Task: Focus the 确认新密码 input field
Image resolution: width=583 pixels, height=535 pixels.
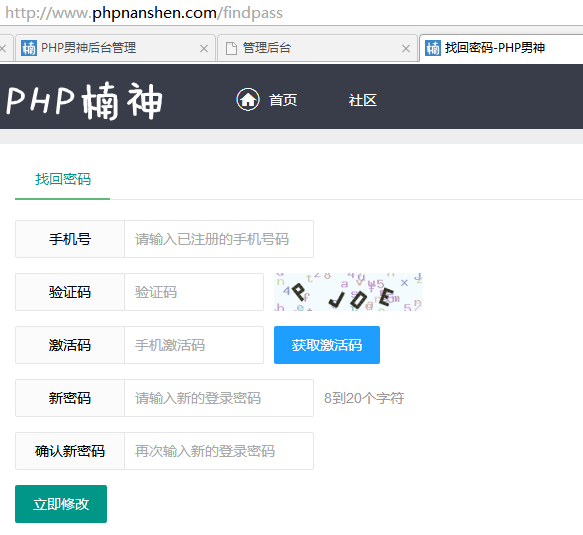Action: coord(219,451)
